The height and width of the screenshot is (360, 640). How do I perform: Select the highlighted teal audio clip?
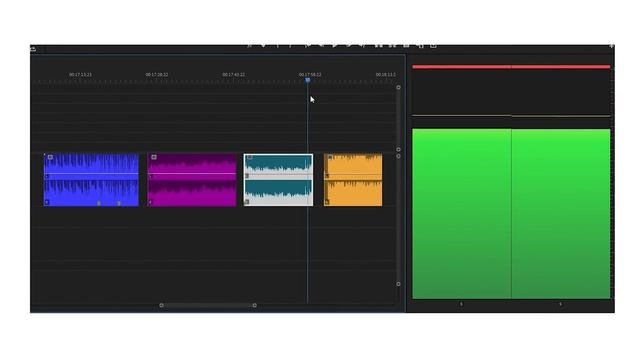(278, 180)
